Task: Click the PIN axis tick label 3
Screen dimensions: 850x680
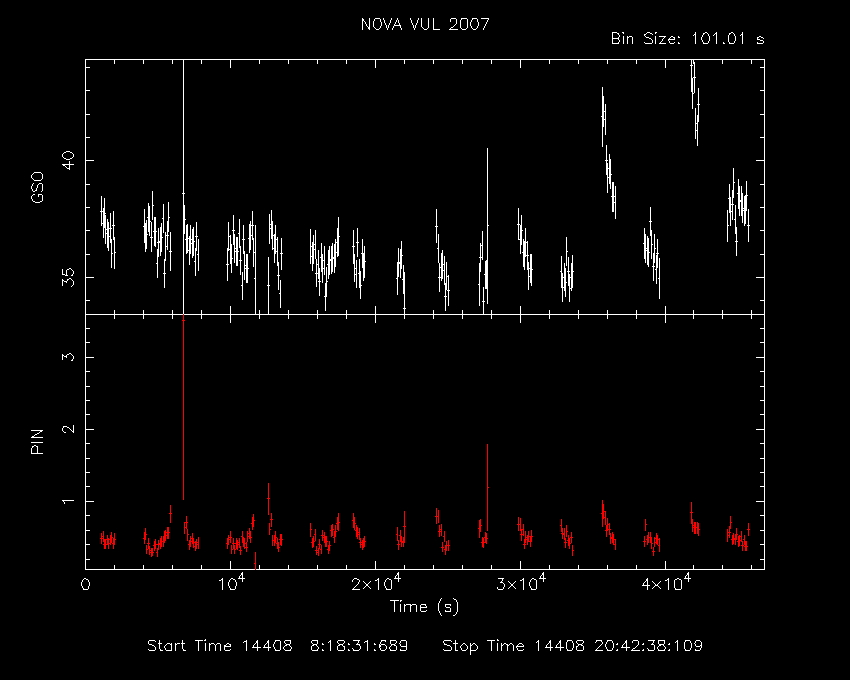Action: click(x=68, y=357)
